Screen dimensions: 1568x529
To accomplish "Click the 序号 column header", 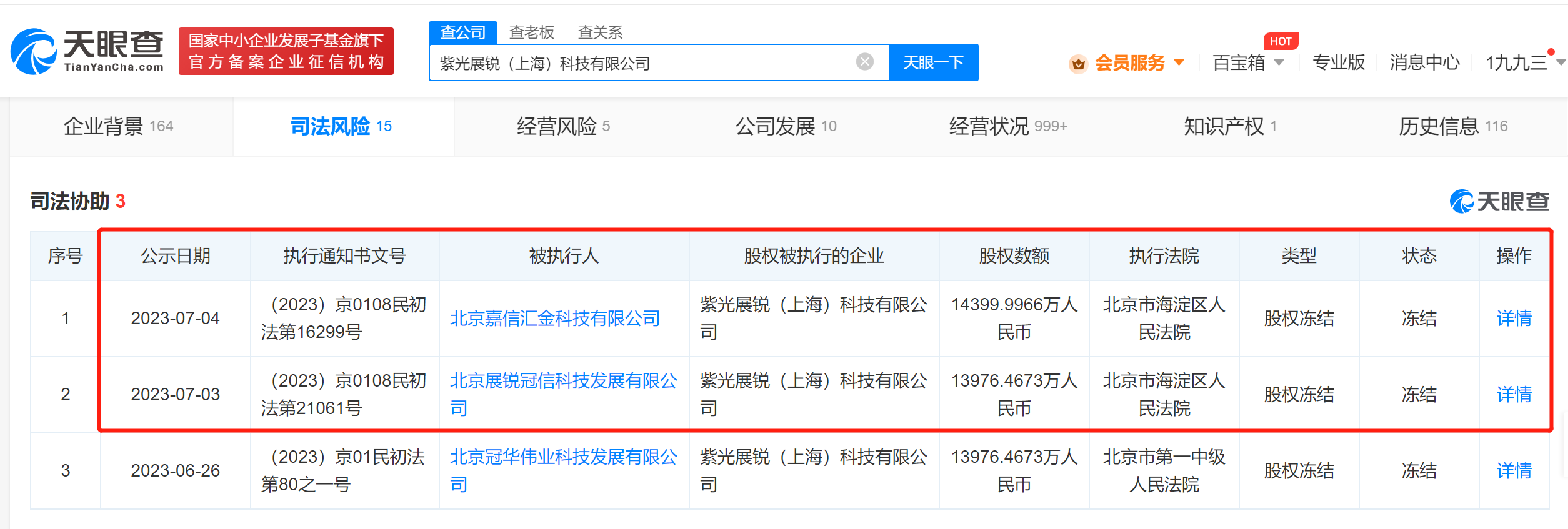I will (66, 256).
